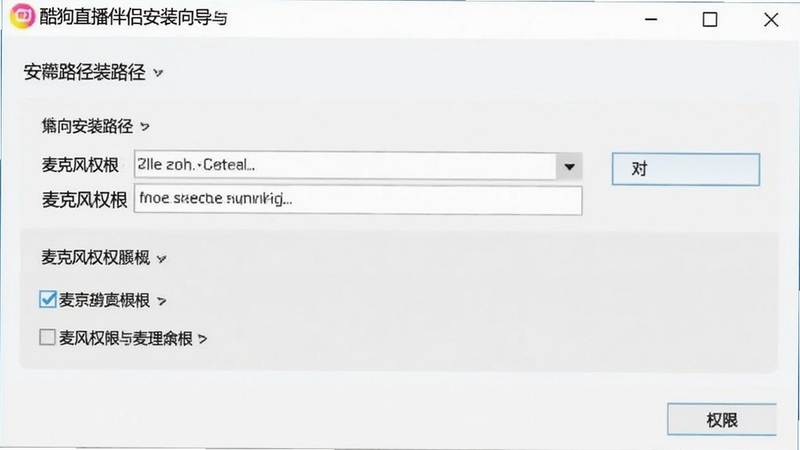Image resolution: width=800 pixels, height=450 pixels.
Task: Click the second 麦克风权根 label by lower input
Action: [84, 199]
